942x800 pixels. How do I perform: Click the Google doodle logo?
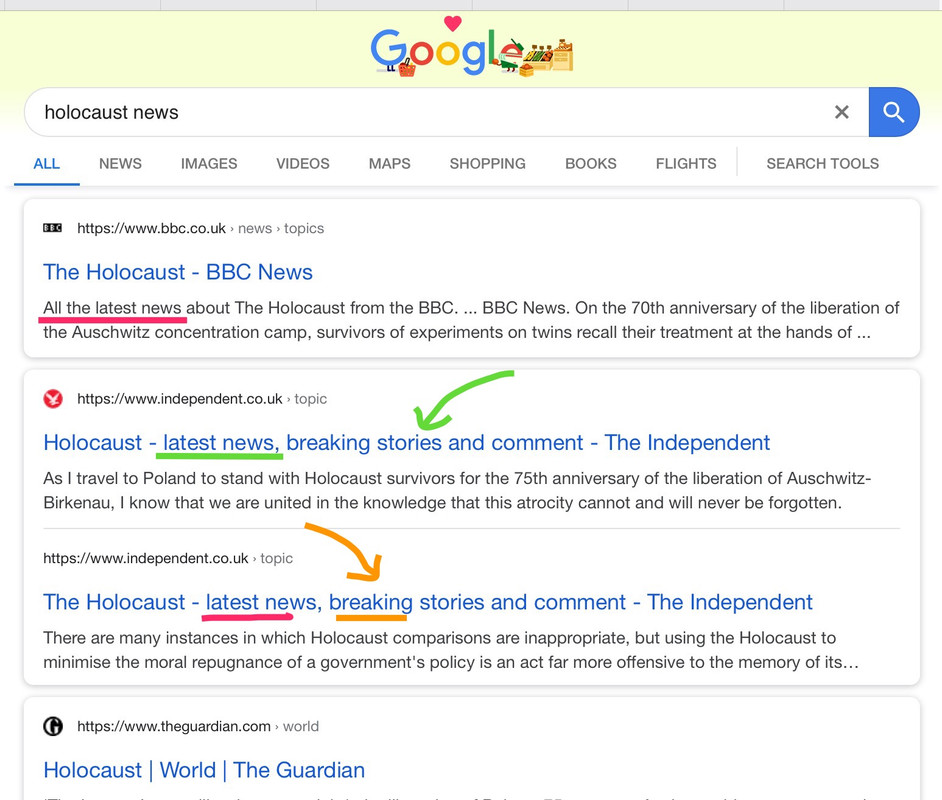(x=472, y=48)
